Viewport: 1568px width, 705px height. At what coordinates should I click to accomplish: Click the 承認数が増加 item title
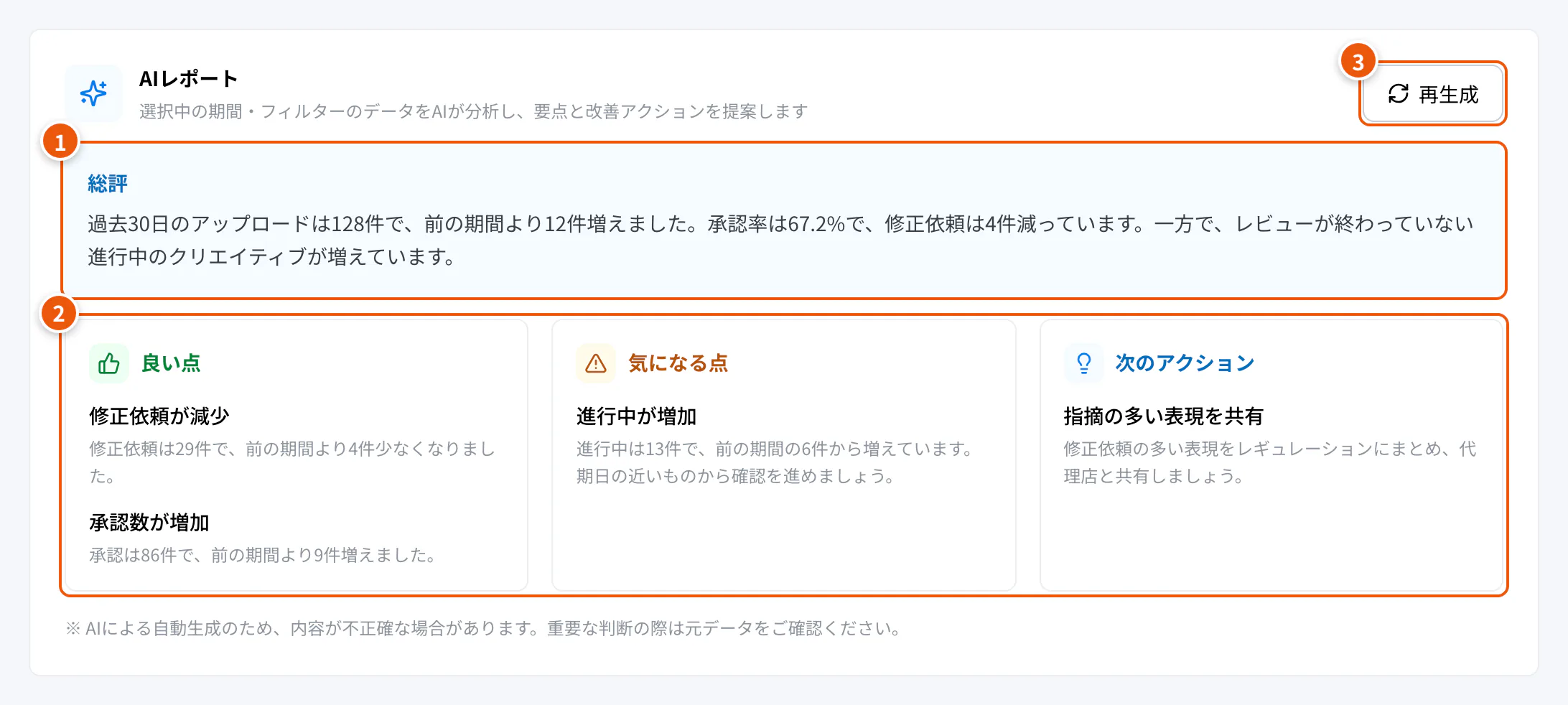[149, 523]
